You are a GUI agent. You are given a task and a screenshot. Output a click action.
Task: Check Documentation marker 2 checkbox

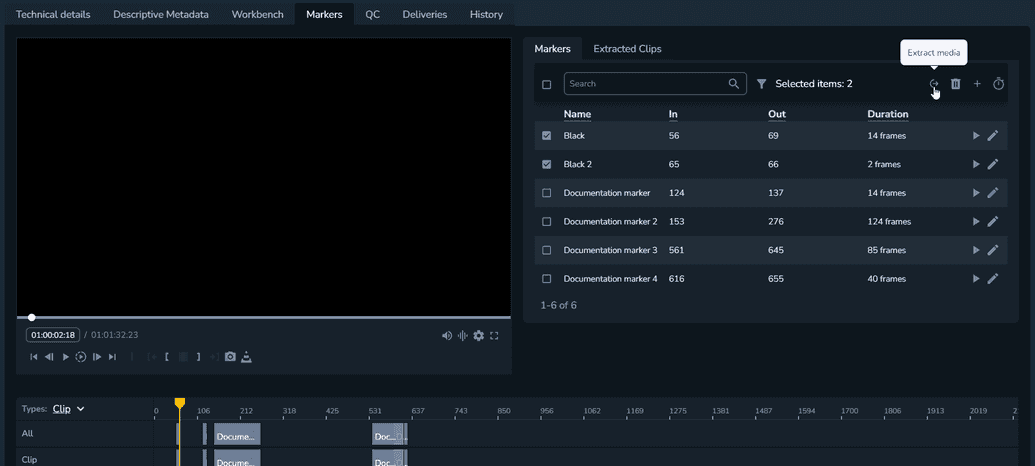point(547,222)
